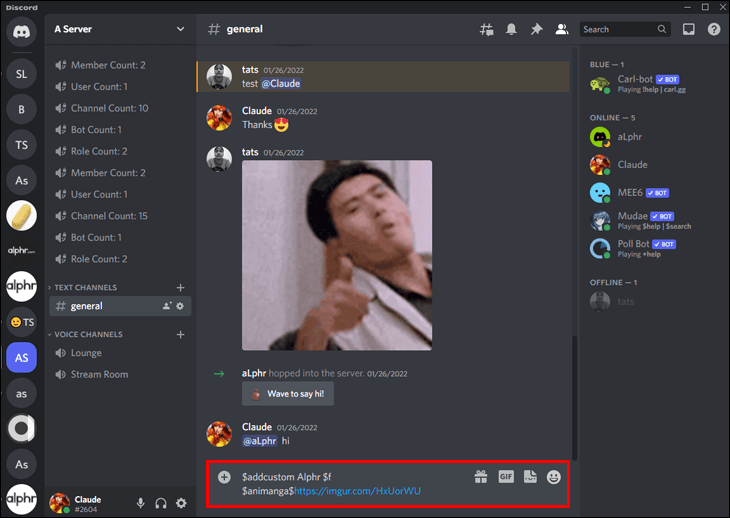
Task: Click Claude avatar on Thanks message
Action: [x=219, y=118]
